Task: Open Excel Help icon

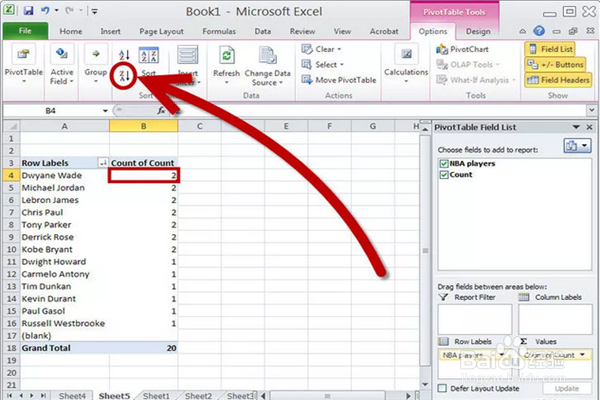Action: (539, 31)
